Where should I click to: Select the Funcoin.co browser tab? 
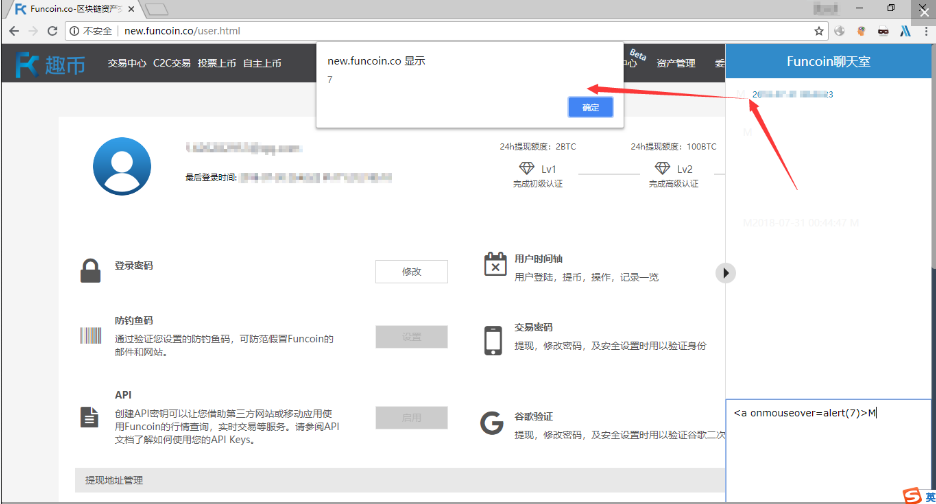73,9
